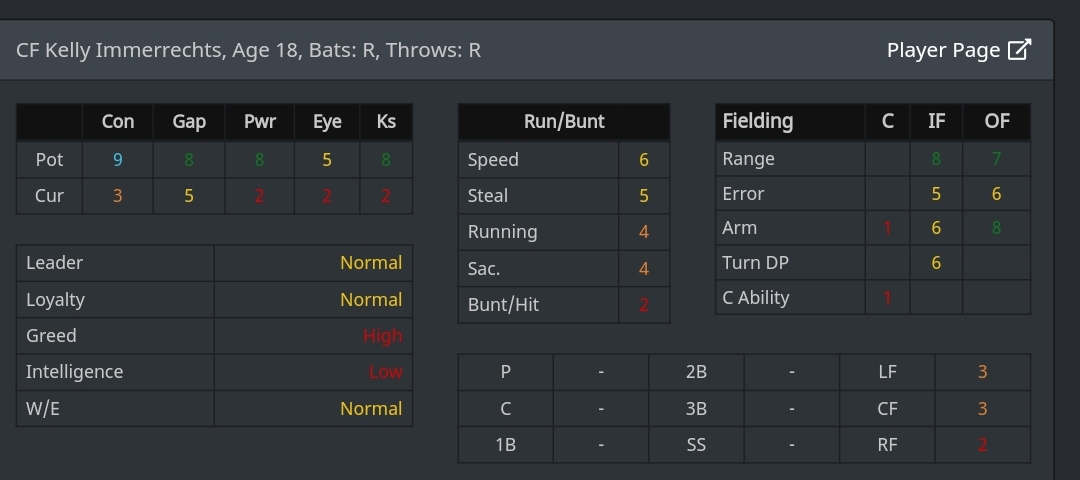This screenshot has width=1080, height=480.
Task: Click the Pot row label
Action: coord(50,159)
